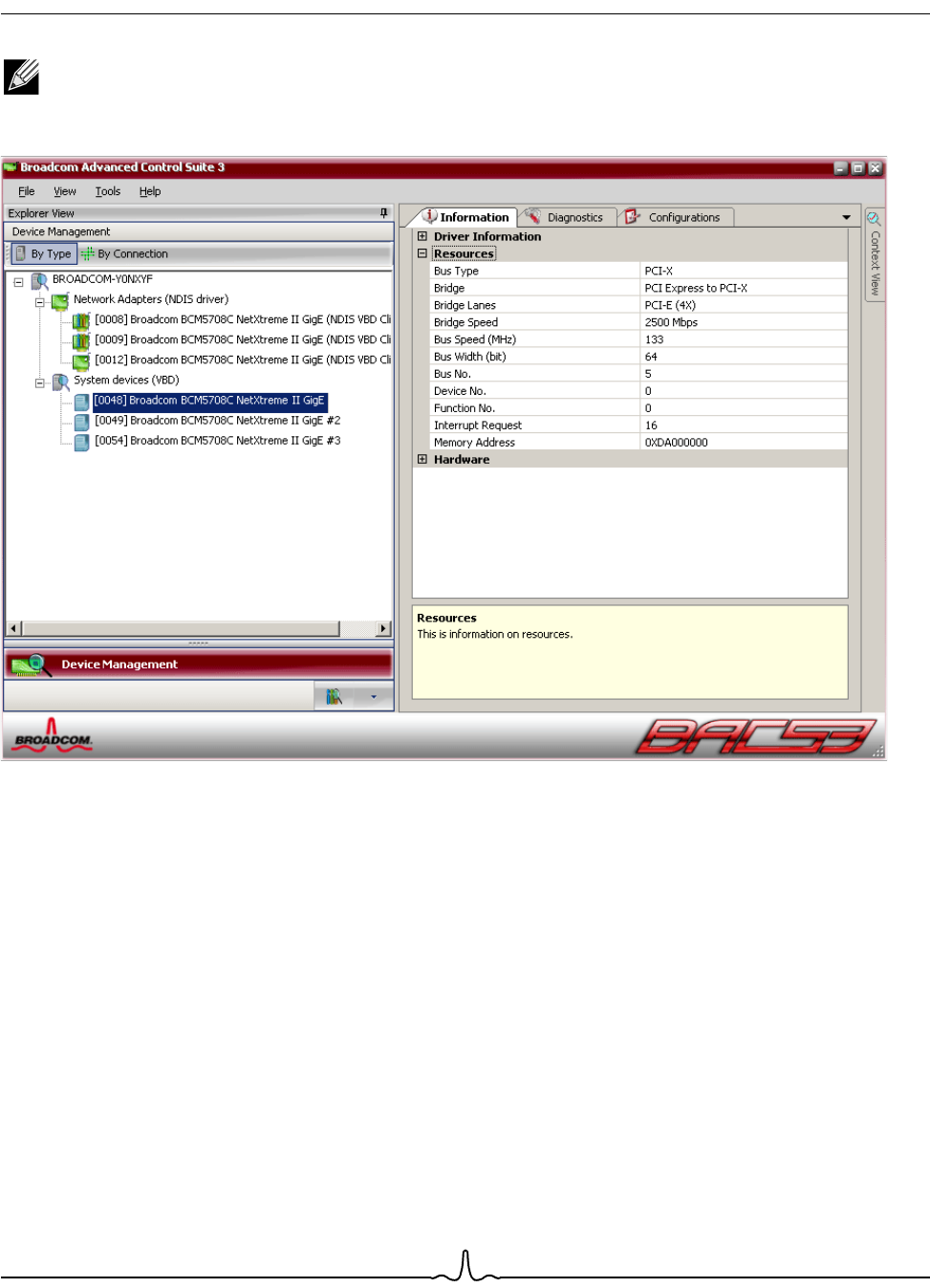Click the Information tab icon
Image resolution: width=930 pixels, height=1288 pixels.
click(x=430, y=216)
